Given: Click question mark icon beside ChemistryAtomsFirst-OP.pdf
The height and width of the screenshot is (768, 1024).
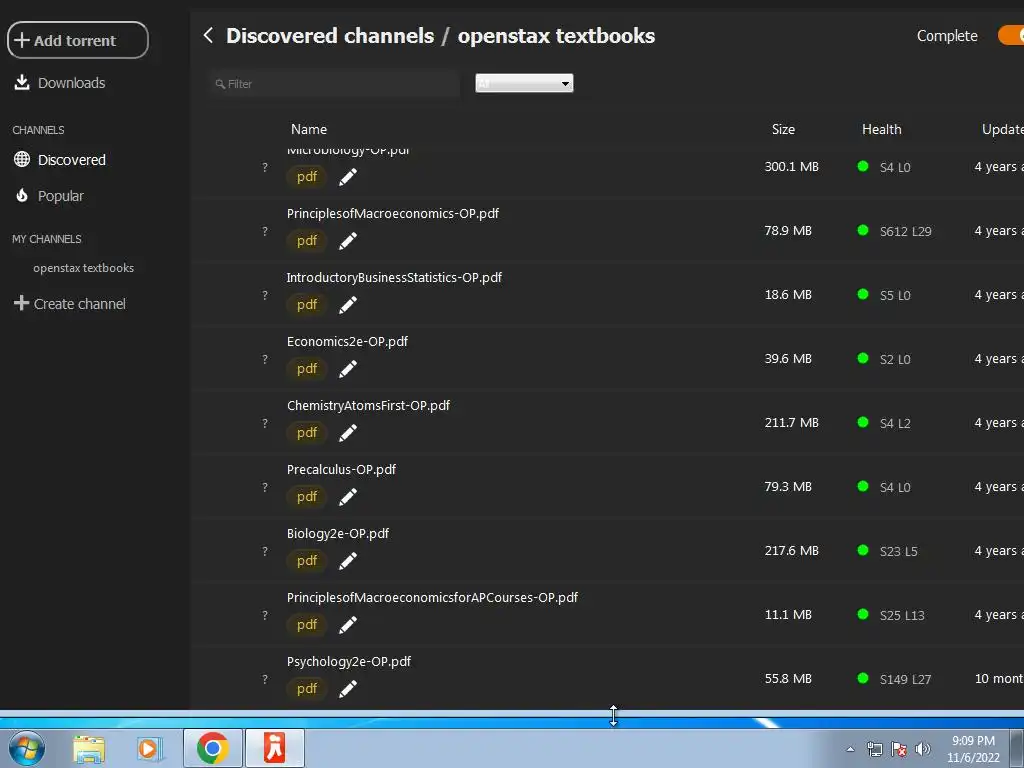Looking at the screenshot, I should click(264, 423).
